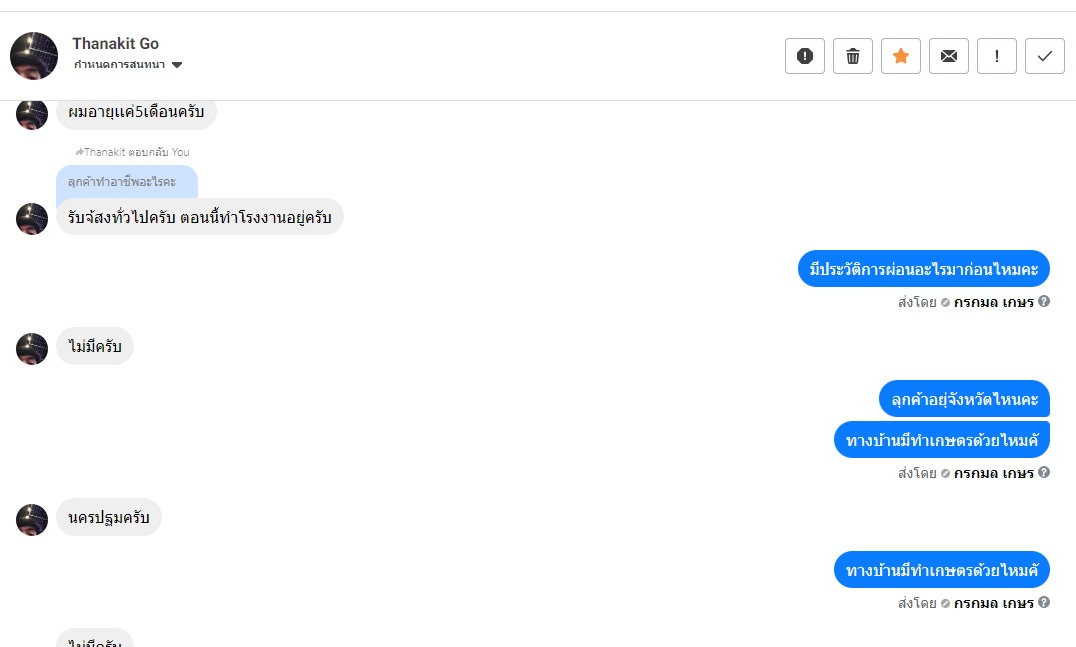Click help icon under last sent message
Screen dimensions: 1076x647
coord(1044,602)
